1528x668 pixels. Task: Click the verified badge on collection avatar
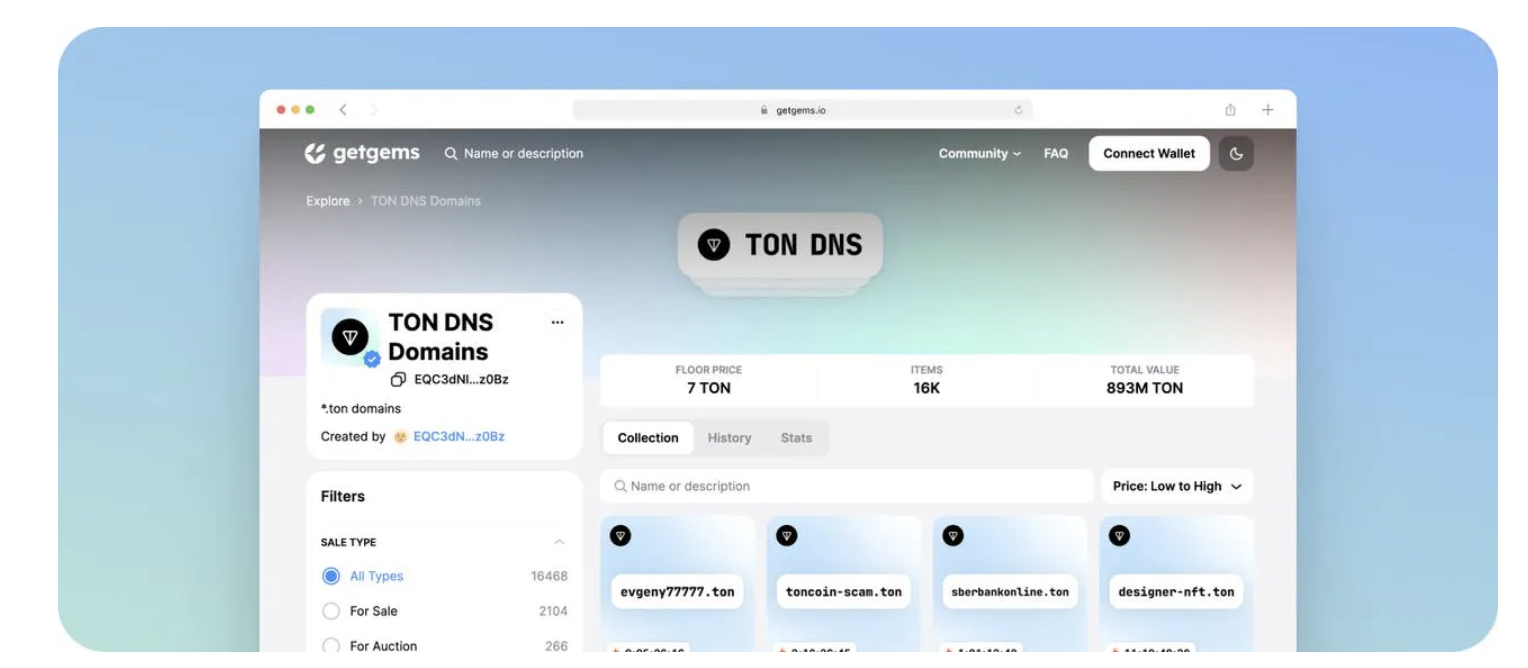372,360
